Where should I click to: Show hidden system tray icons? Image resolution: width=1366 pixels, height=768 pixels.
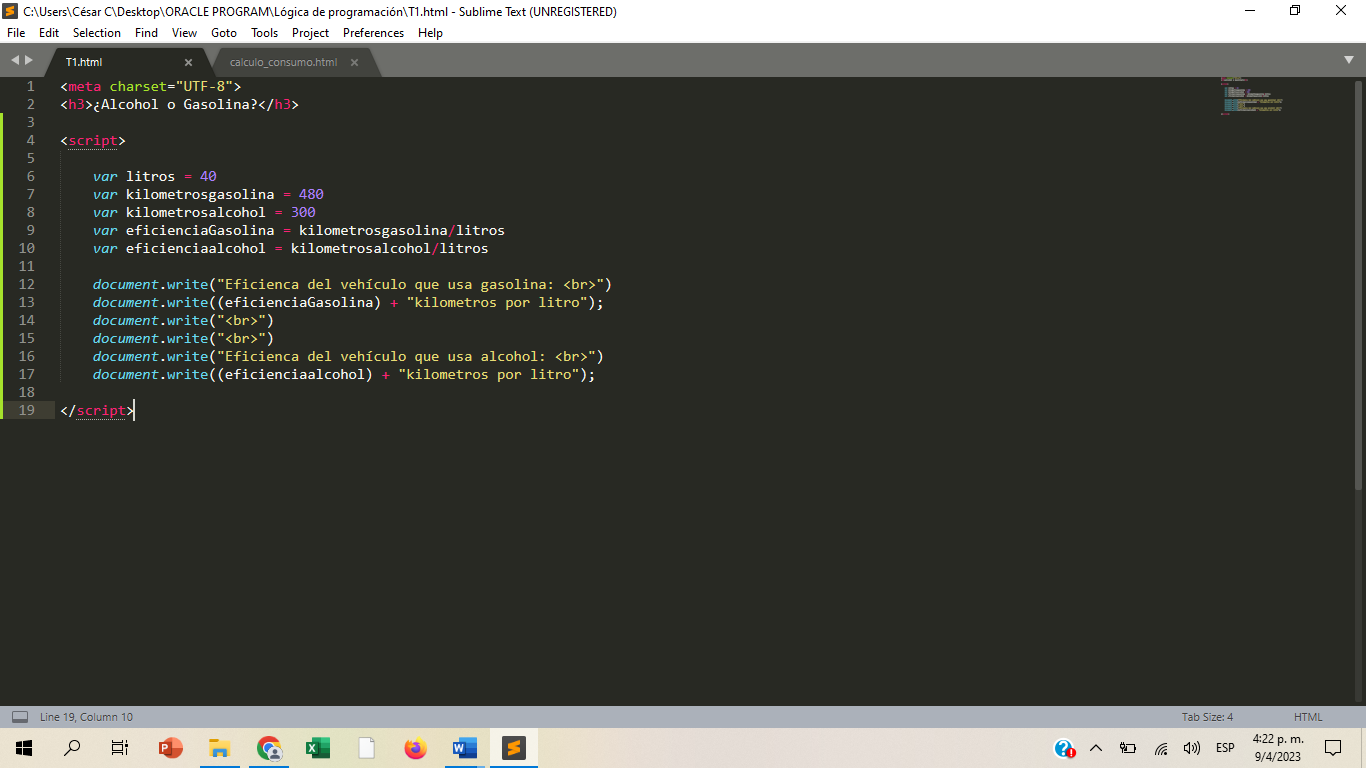pyautogui.click(x=1096, y=748)
